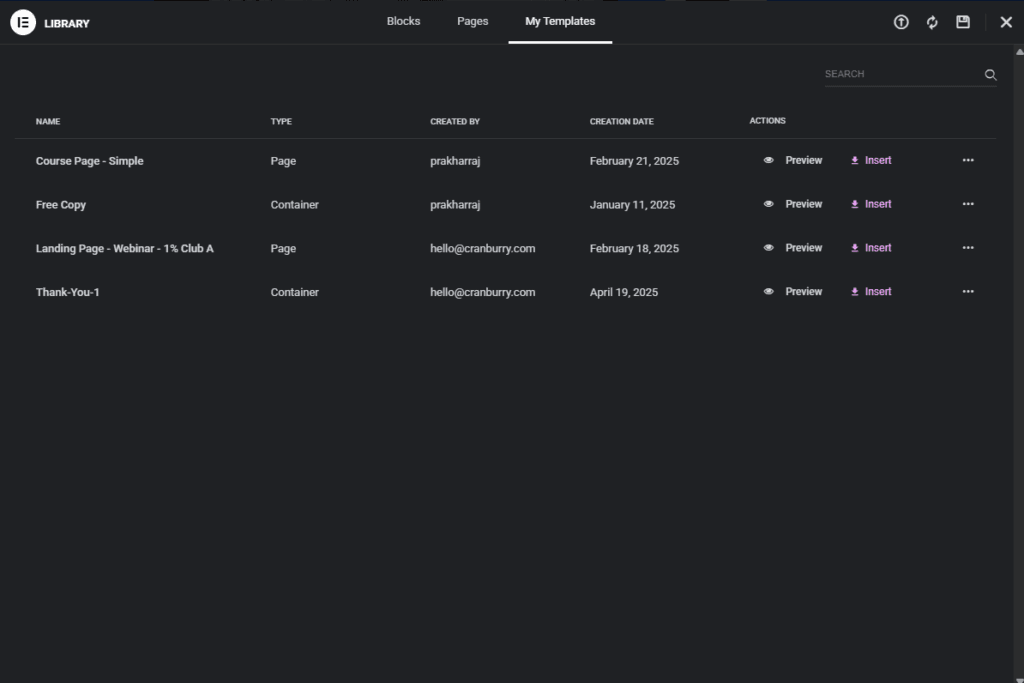Click the eye icon for Course Page - Simple
The width and height of the screenshot is (1024, 683).
pyautogui.click(x=768, y=160)
